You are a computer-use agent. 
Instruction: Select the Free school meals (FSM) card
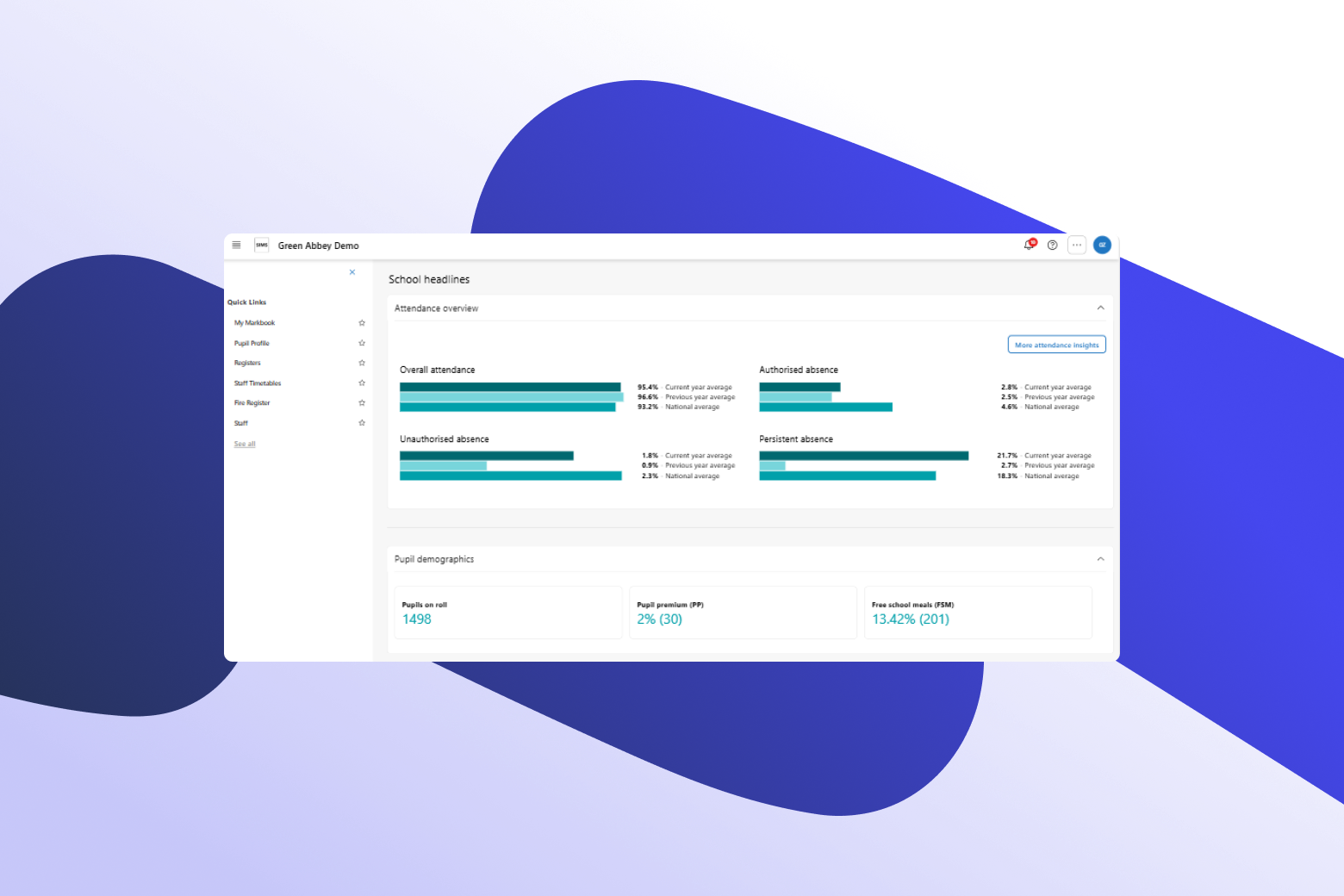pyautogui.click(x=978, y=613)
